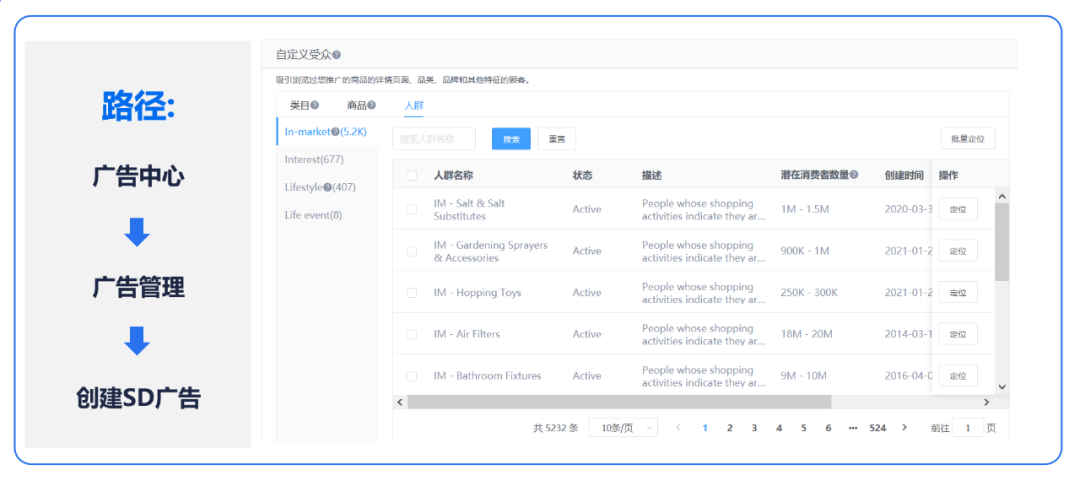Click help icon next to 自定义受众 title
The image size is (1080, 481).
tap(337, 55)
